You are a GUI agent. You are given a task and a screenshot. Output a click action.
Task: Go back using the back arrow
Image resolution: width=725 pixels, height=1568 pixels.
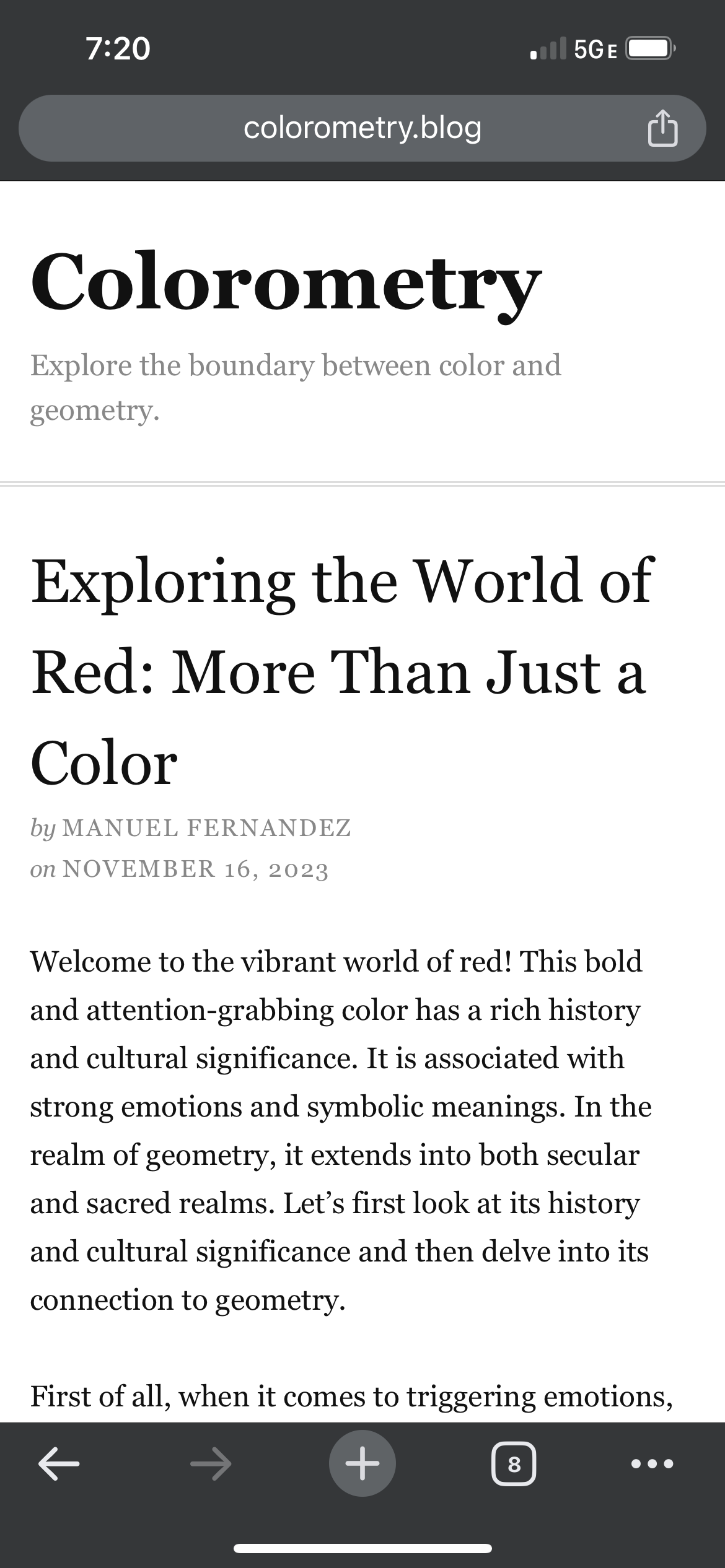coord(59,1464)
